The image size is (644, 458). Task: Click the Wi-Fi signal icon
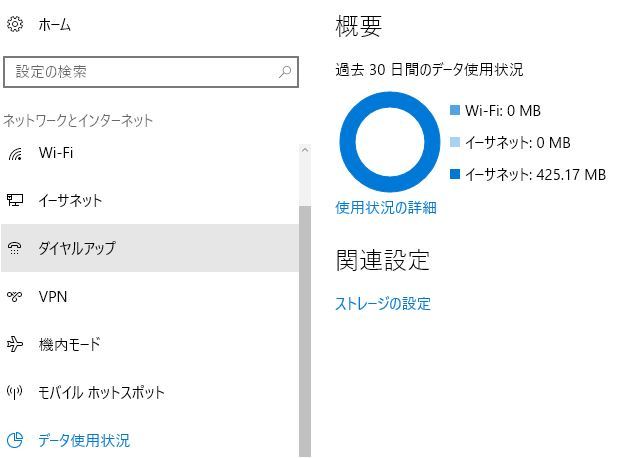[x=15, y=153]
